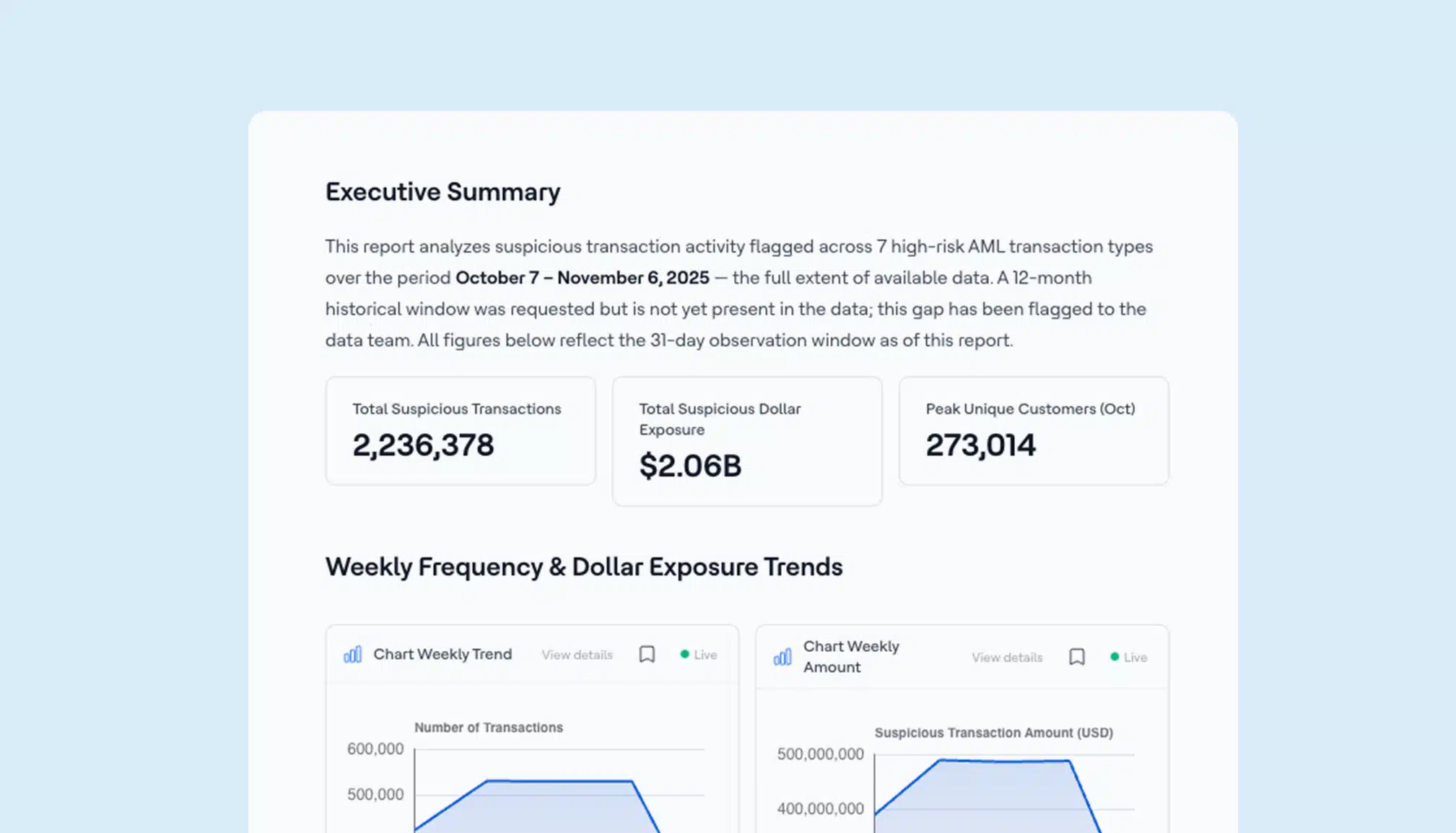The height and width of the screenshot is (833, 1456).
Task: Click the Chart Weekly Amount title
Action: (x=851, y=657)
